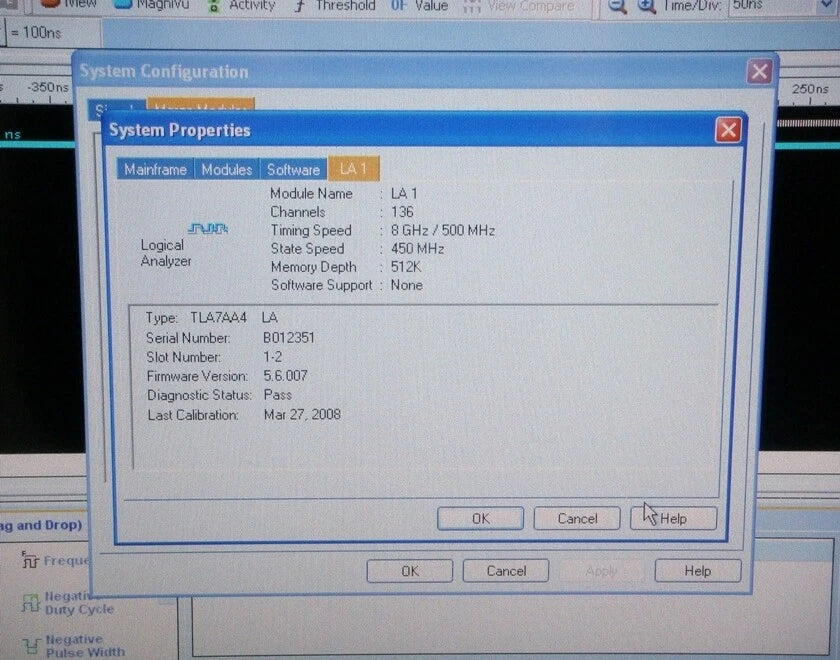Click the Channels value 136
Screen dimensions: 840x660
tap(402, 212)
